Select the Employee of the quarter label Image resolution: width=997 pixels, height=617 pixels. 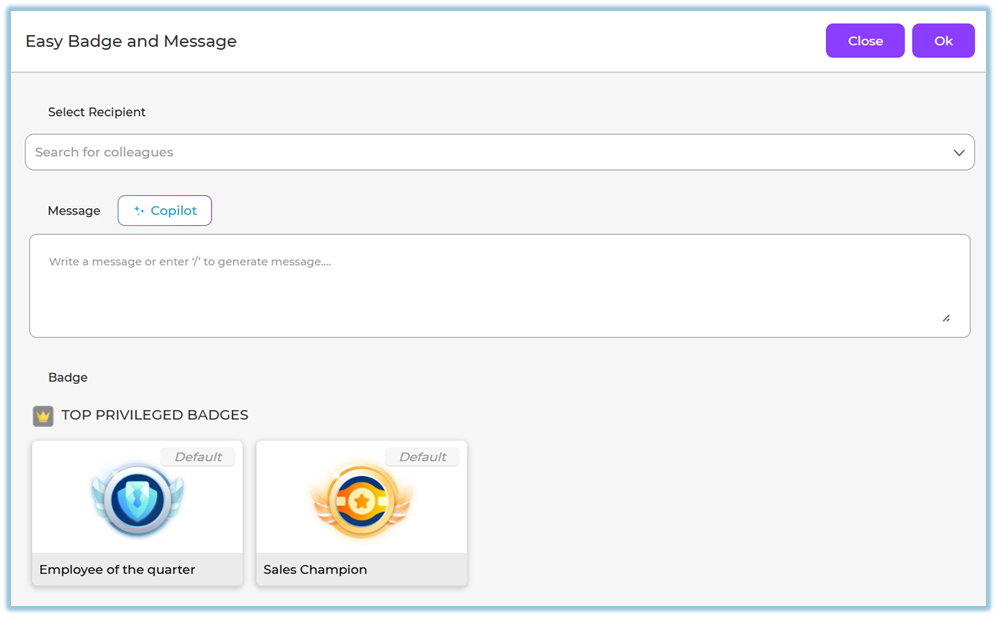(117, 570)
